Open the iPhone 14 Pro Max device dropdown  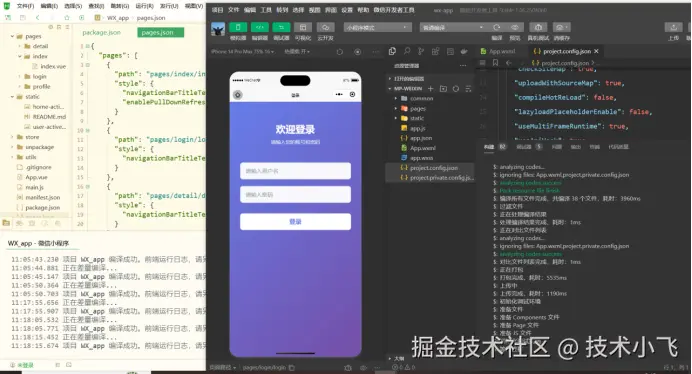point(242,52)
